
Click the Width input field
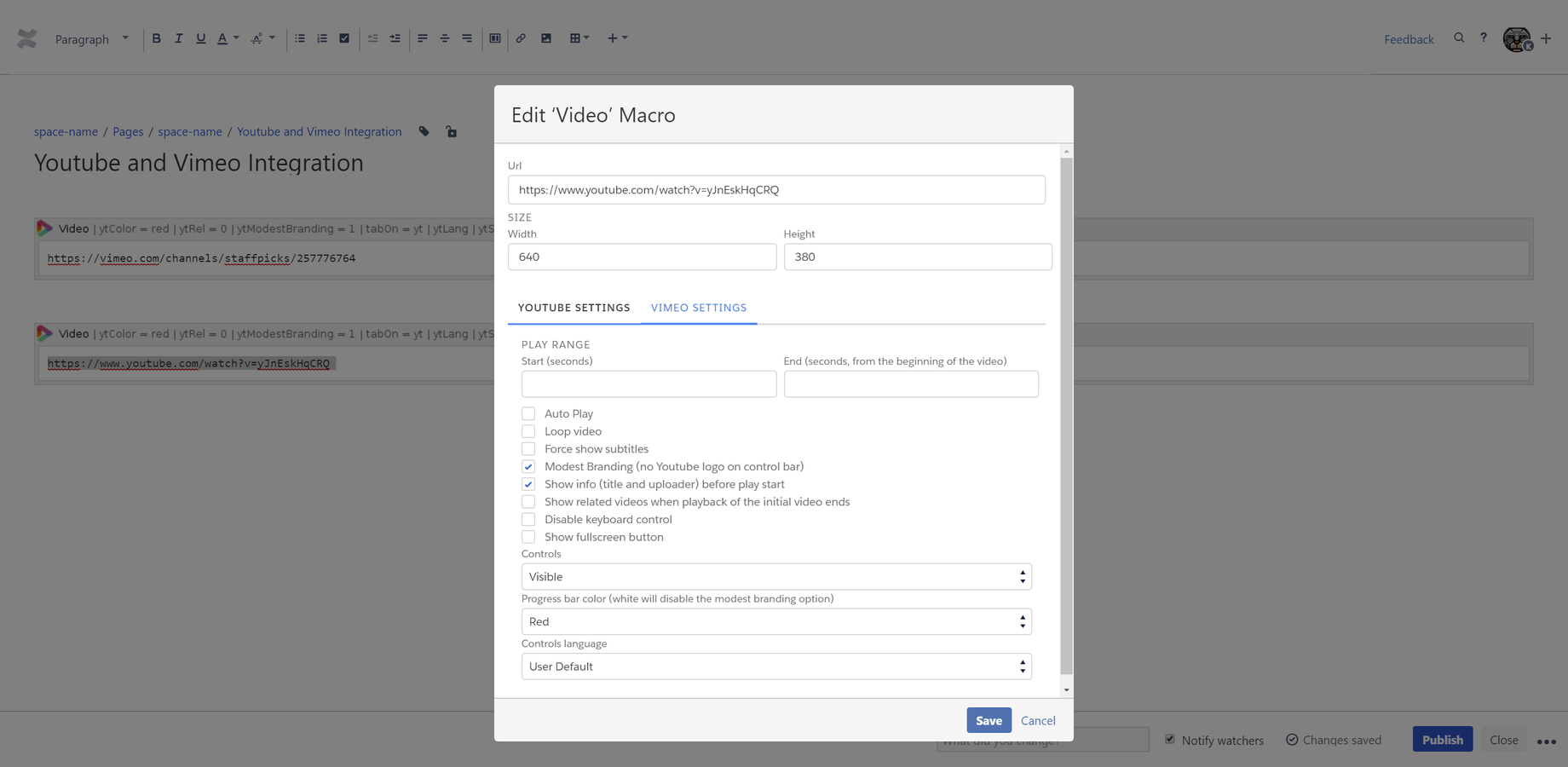[x=642, y=257]
